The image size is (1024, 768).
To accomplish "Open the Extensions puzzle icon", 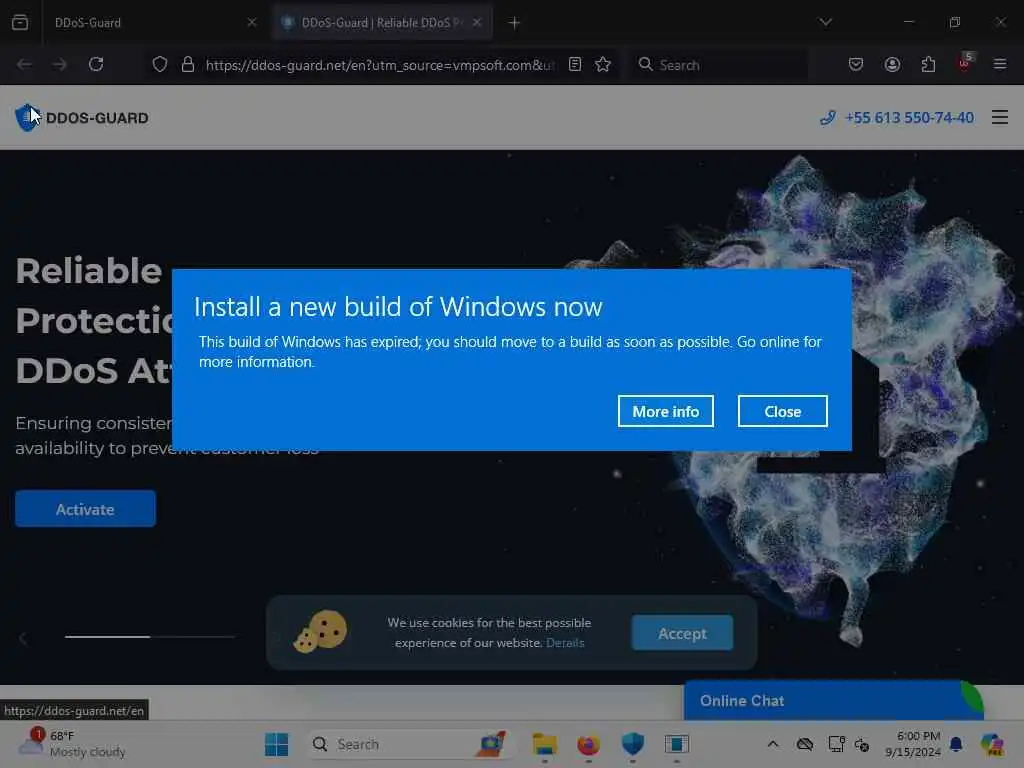I will pos(928,64).
